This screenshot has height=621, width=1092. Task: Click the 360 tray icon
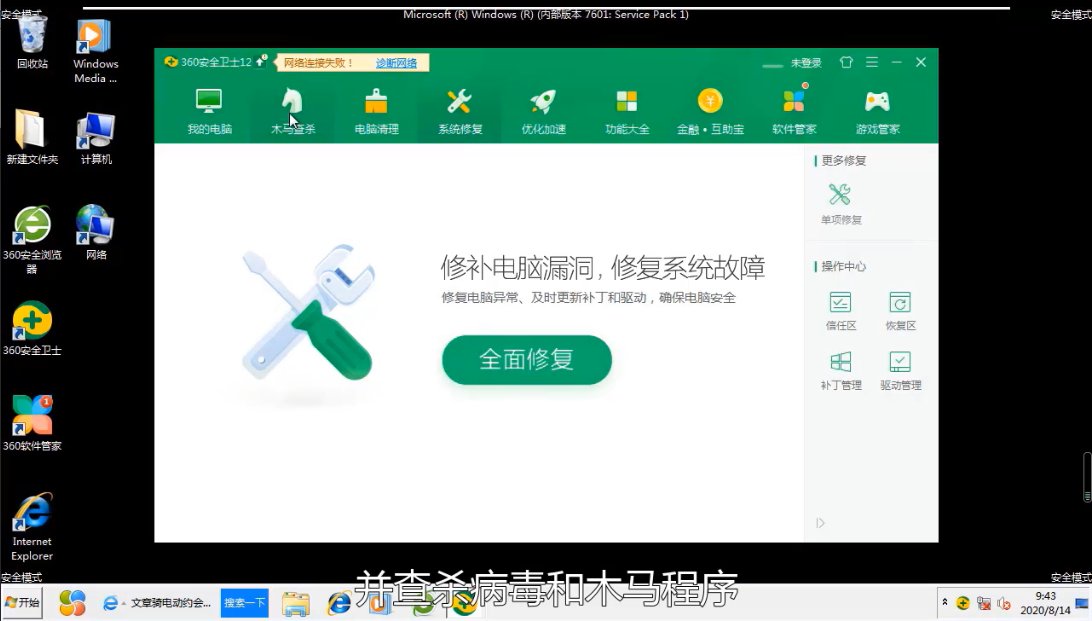pos(963,604)
